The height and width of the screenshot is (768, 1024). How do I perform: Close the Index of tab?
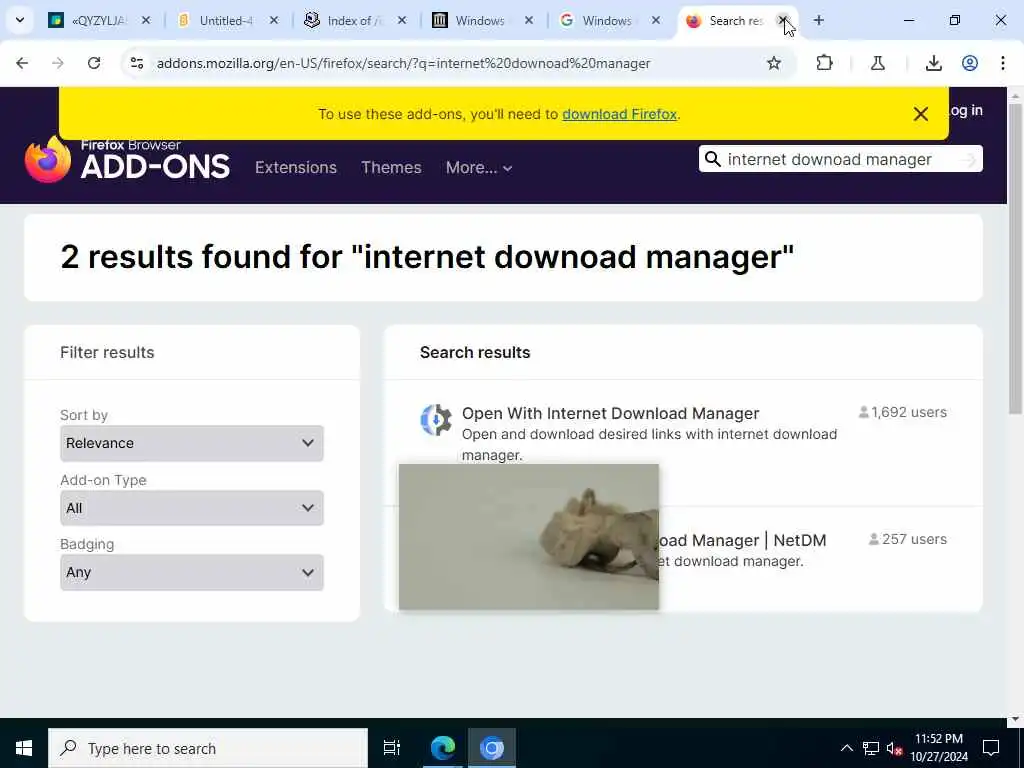pyautogui.click(x=402, y=20)
